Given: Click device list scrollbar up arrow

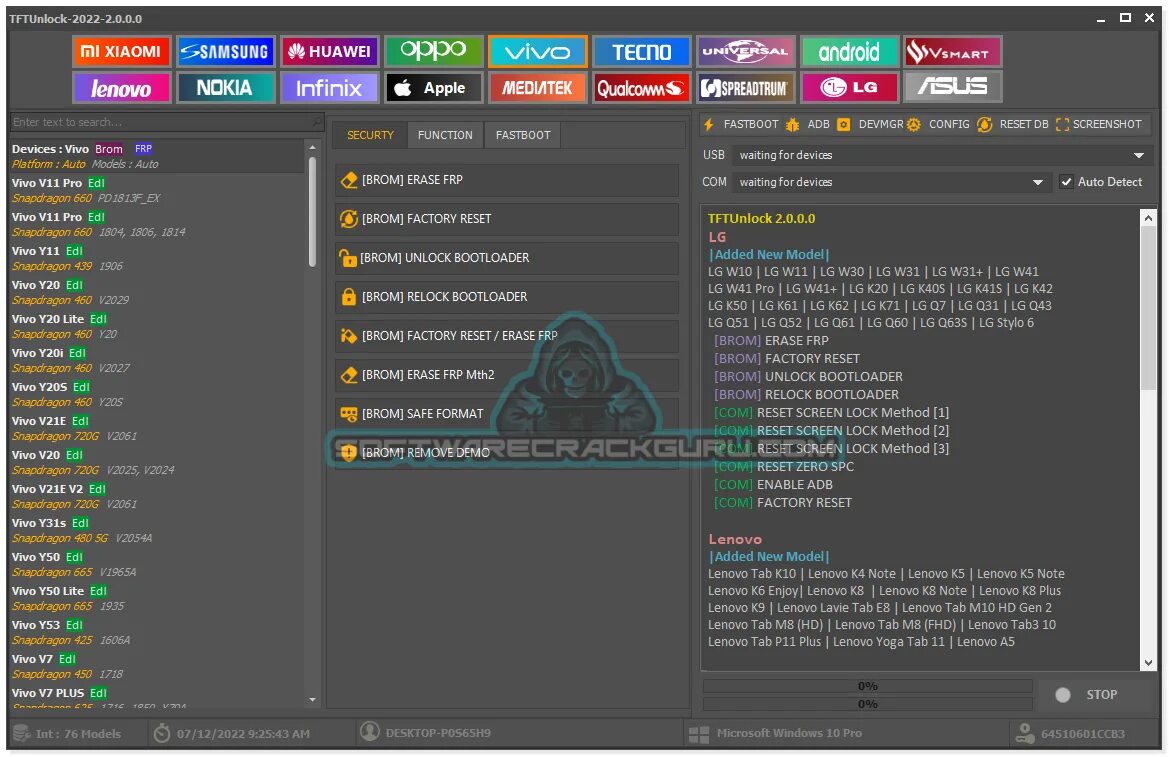Looking at the screenshot, I should 312,147.
